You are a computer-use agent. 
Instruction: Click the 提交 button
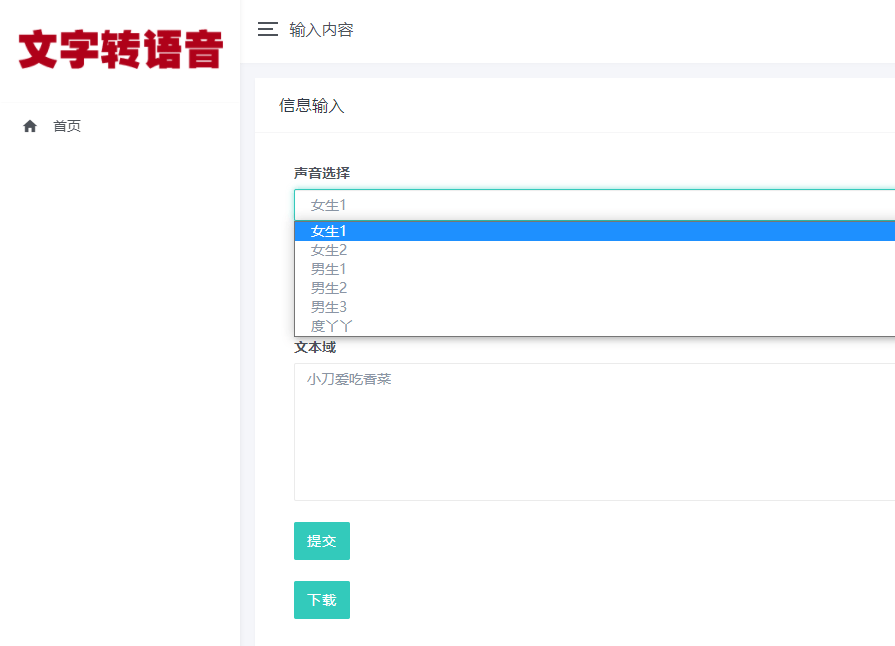pos(321,540)
